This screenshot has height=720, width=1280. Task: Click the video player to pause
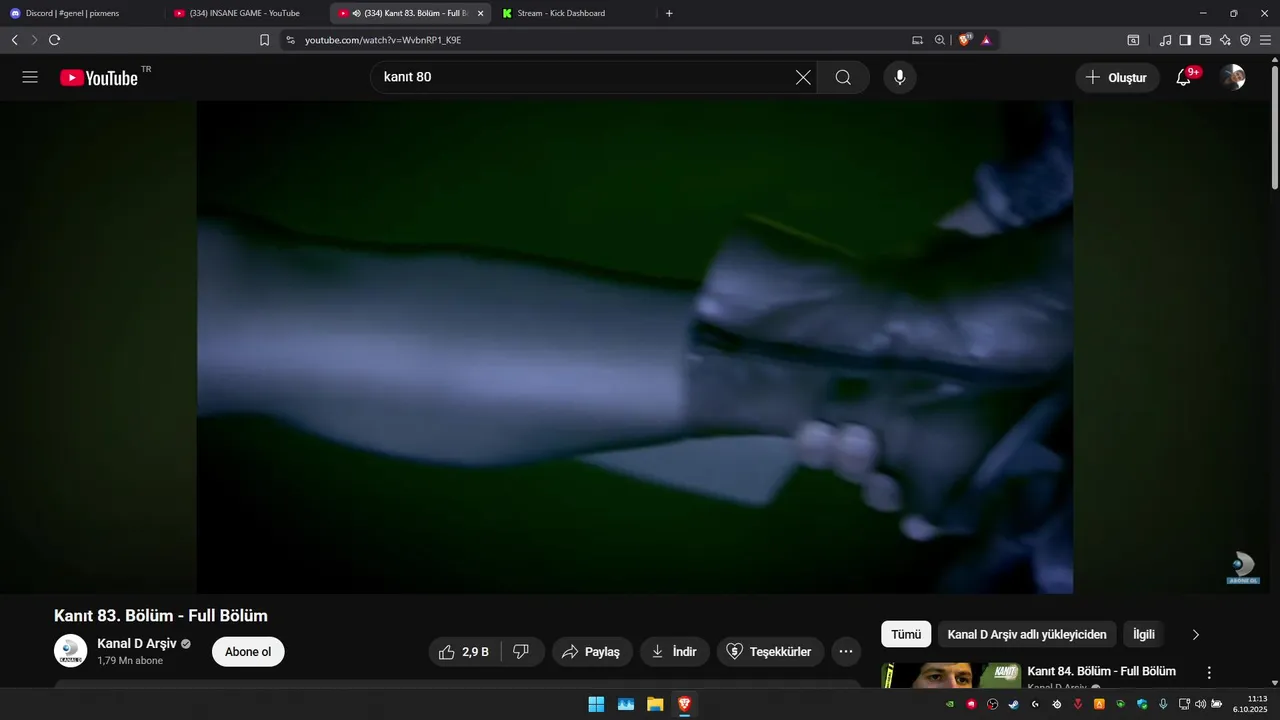pos(635,347)
